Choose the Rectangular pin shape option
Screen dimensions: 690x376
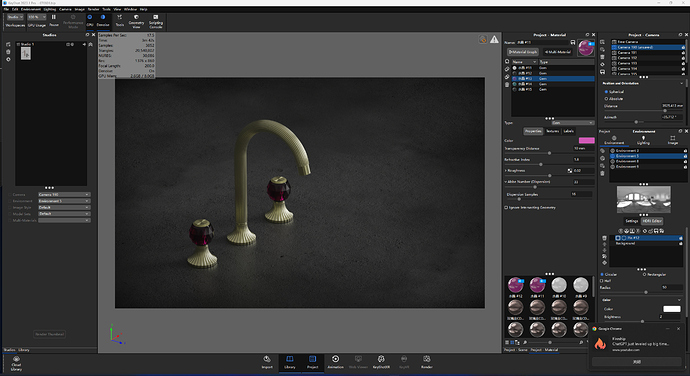644,274
